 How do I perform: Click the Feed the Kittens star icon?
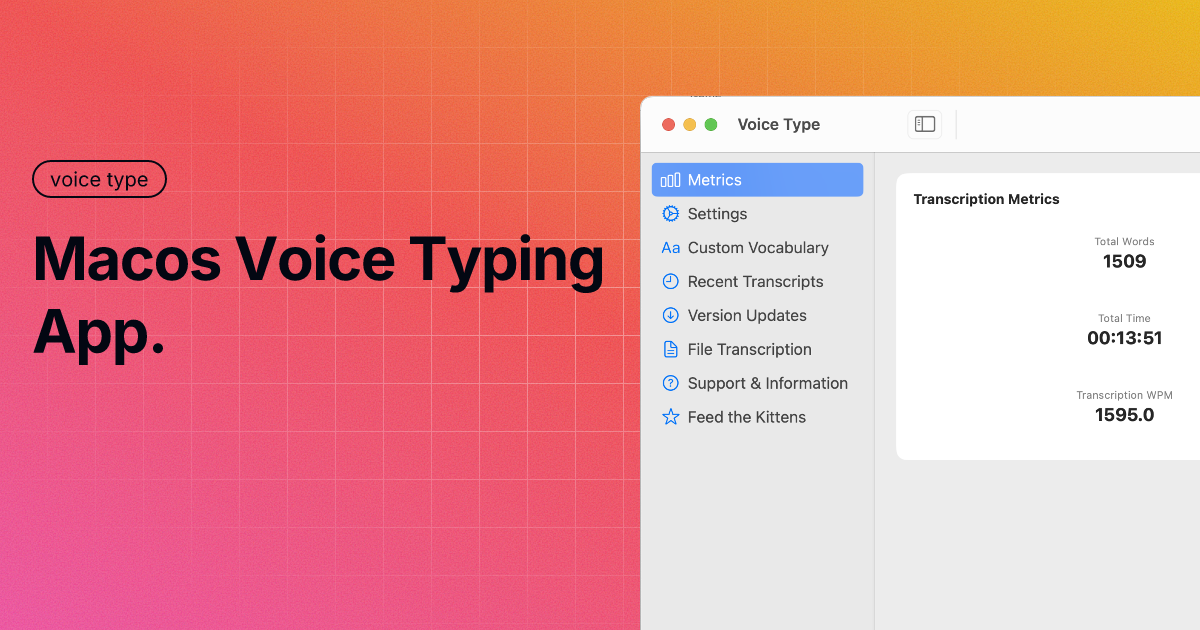pos(671,418)
